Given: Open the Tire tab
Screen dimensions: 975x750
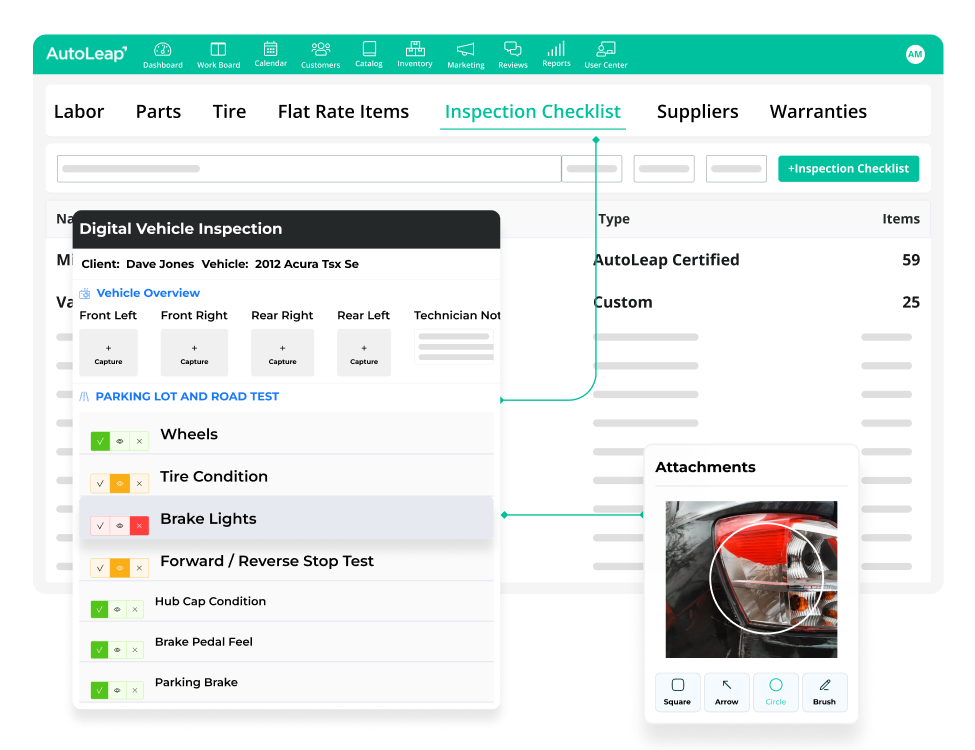Looking at the screenshot, I should [x=229, y=111].
